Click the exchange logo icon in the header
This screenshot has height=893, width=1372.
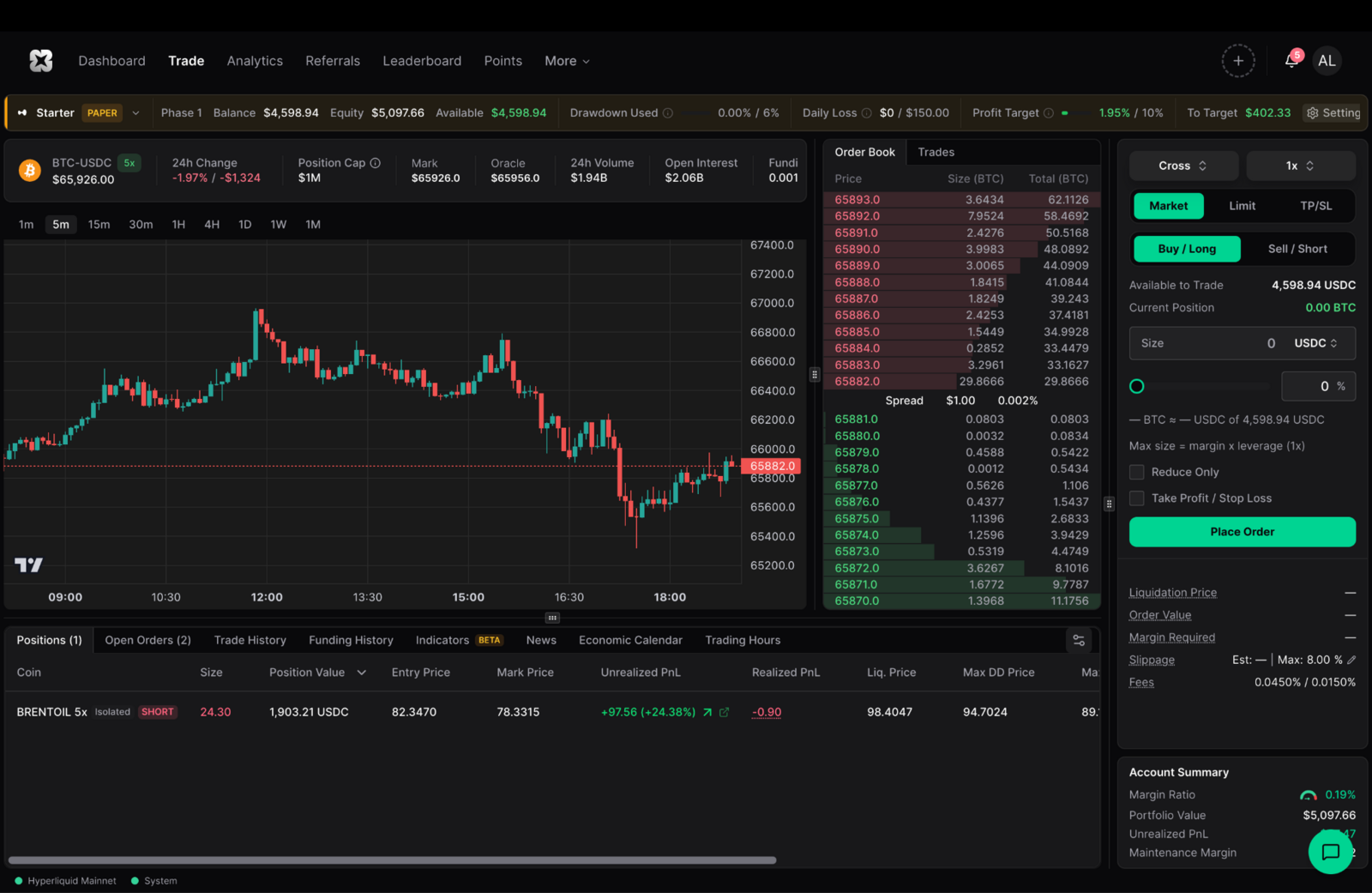(x=40, y=60)
